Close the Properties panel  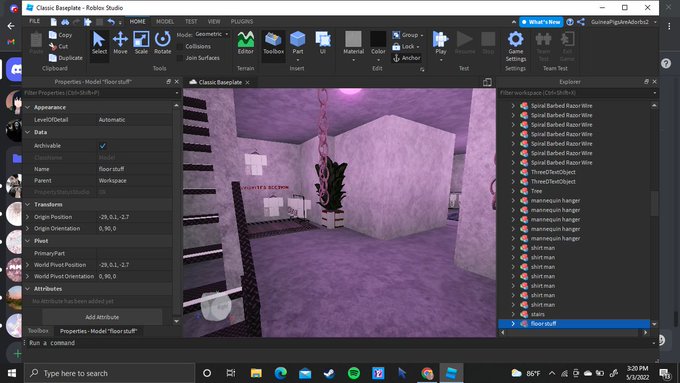[177, 82]
